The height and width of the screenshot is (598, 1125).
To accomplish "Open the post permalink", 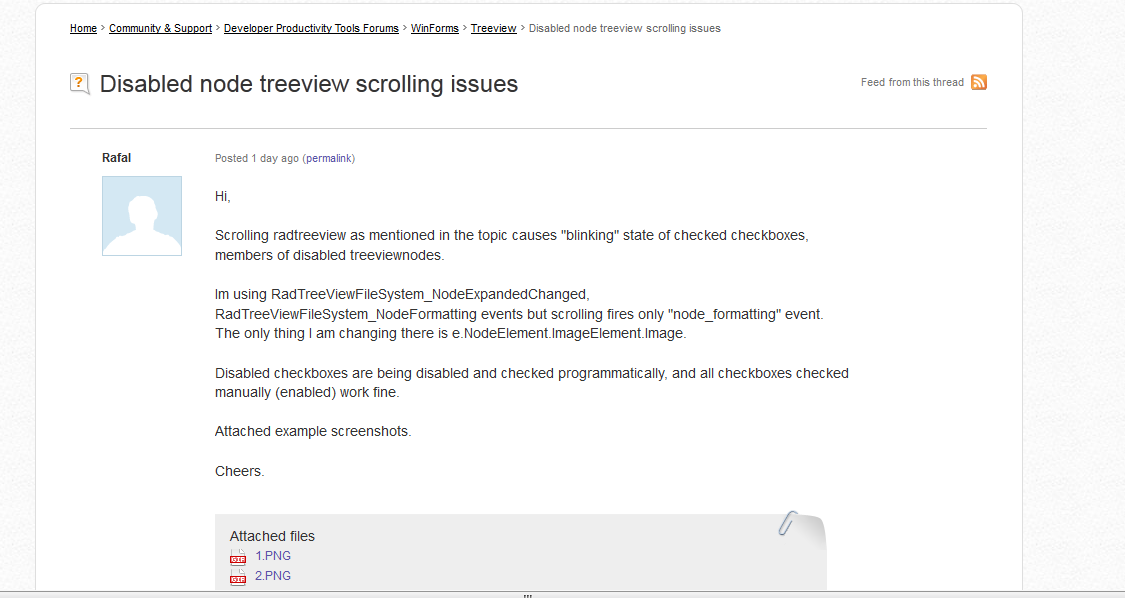I will 329,158.
